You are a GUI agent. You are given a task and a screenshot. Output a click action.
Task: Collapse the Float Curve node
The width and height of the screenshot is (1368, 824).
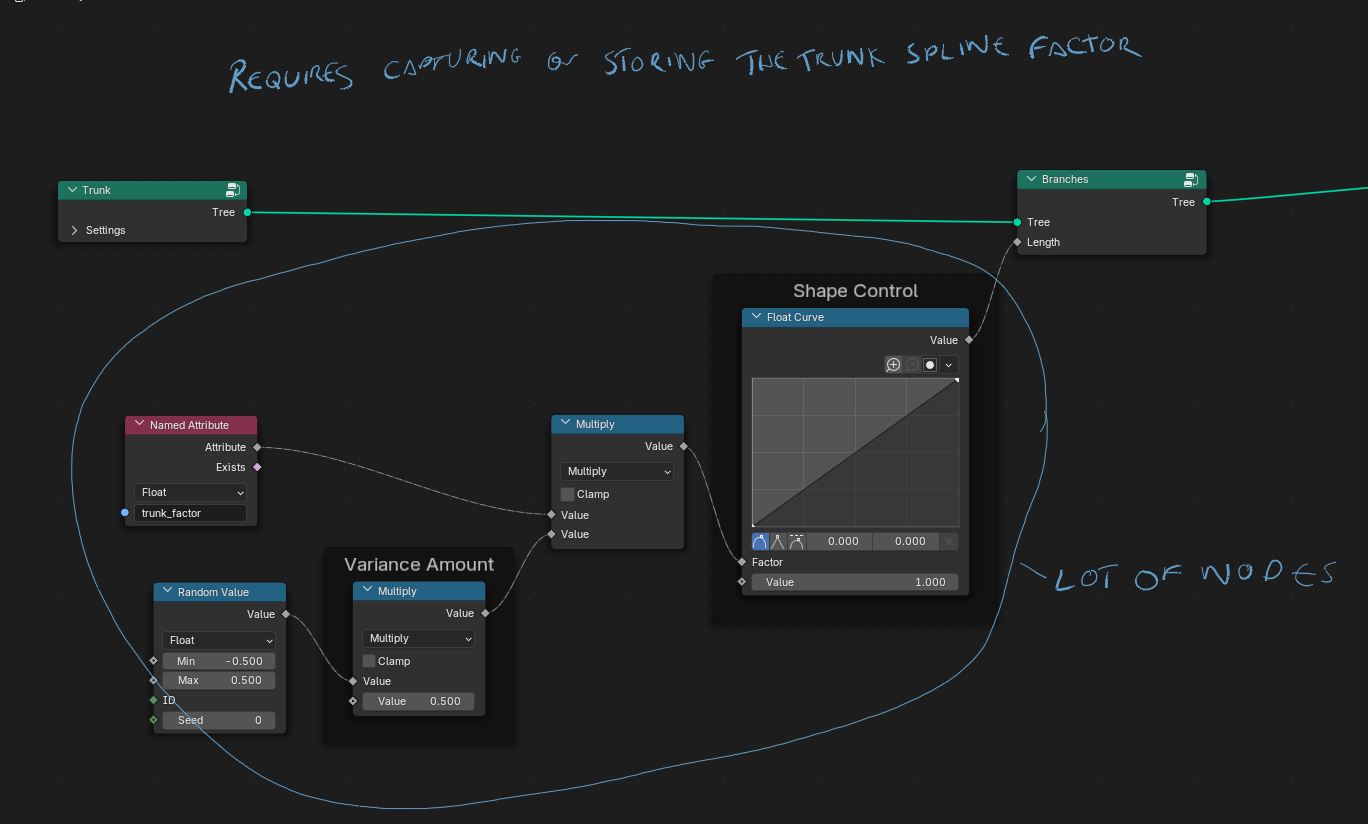(756, 317)
